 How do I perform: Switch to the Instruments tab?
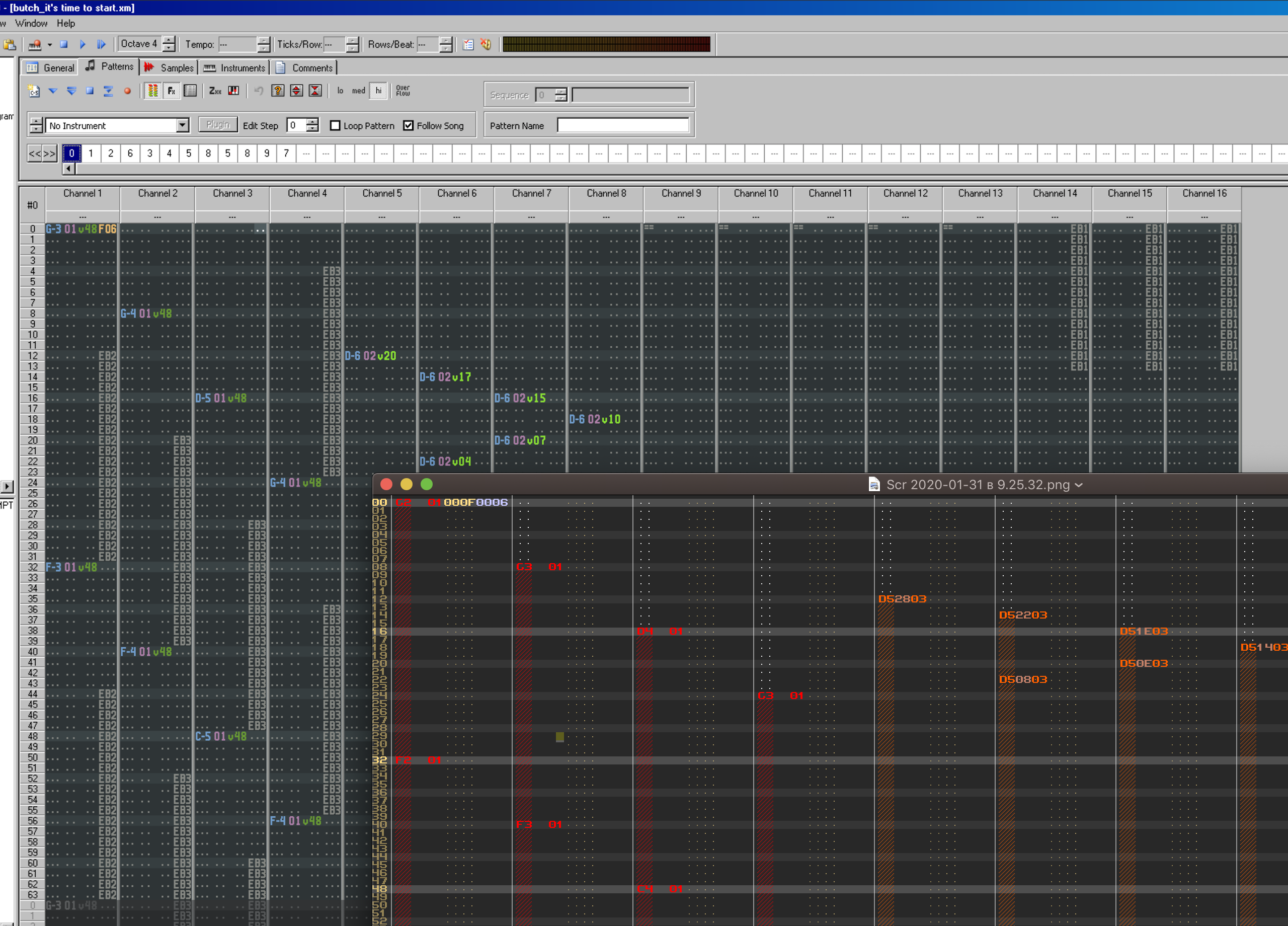point(234,67)
